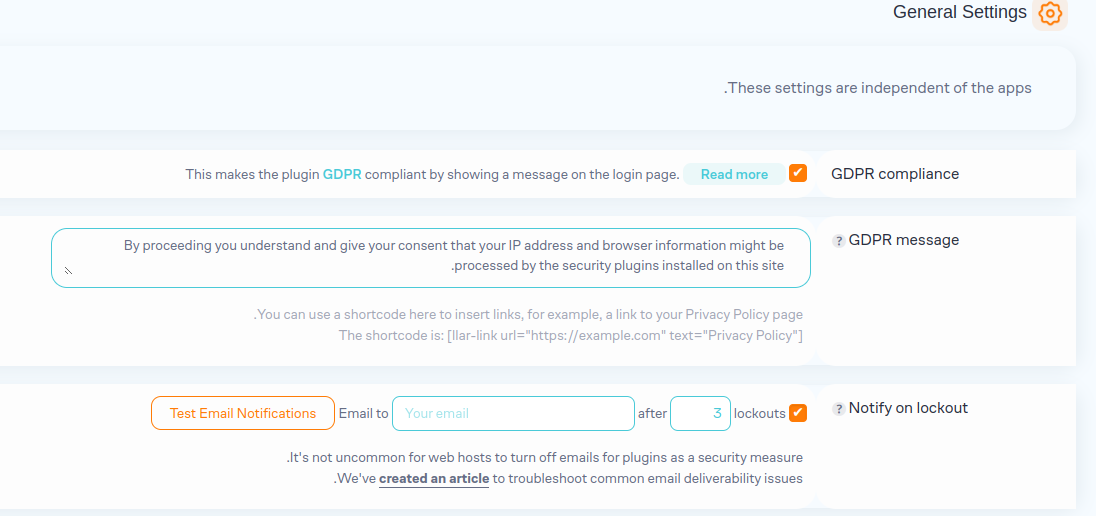The width and height of the screenshot is (1096, 516).
Task: Click the GDPR message textarea resize handle
Action: click(x=68, y=270)
